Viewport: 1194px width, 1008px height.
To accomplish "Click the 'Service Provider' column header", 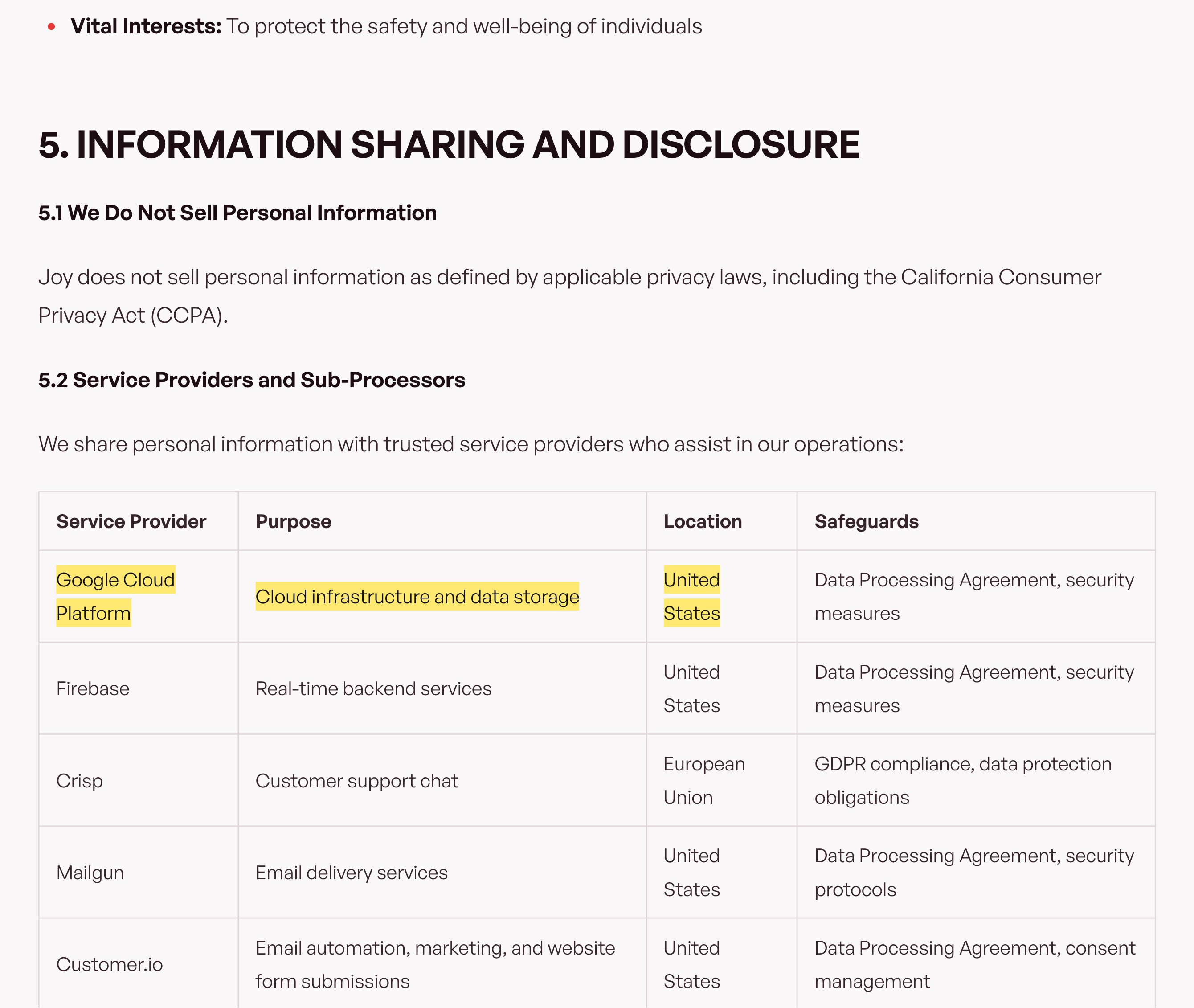I will (131, 521).
